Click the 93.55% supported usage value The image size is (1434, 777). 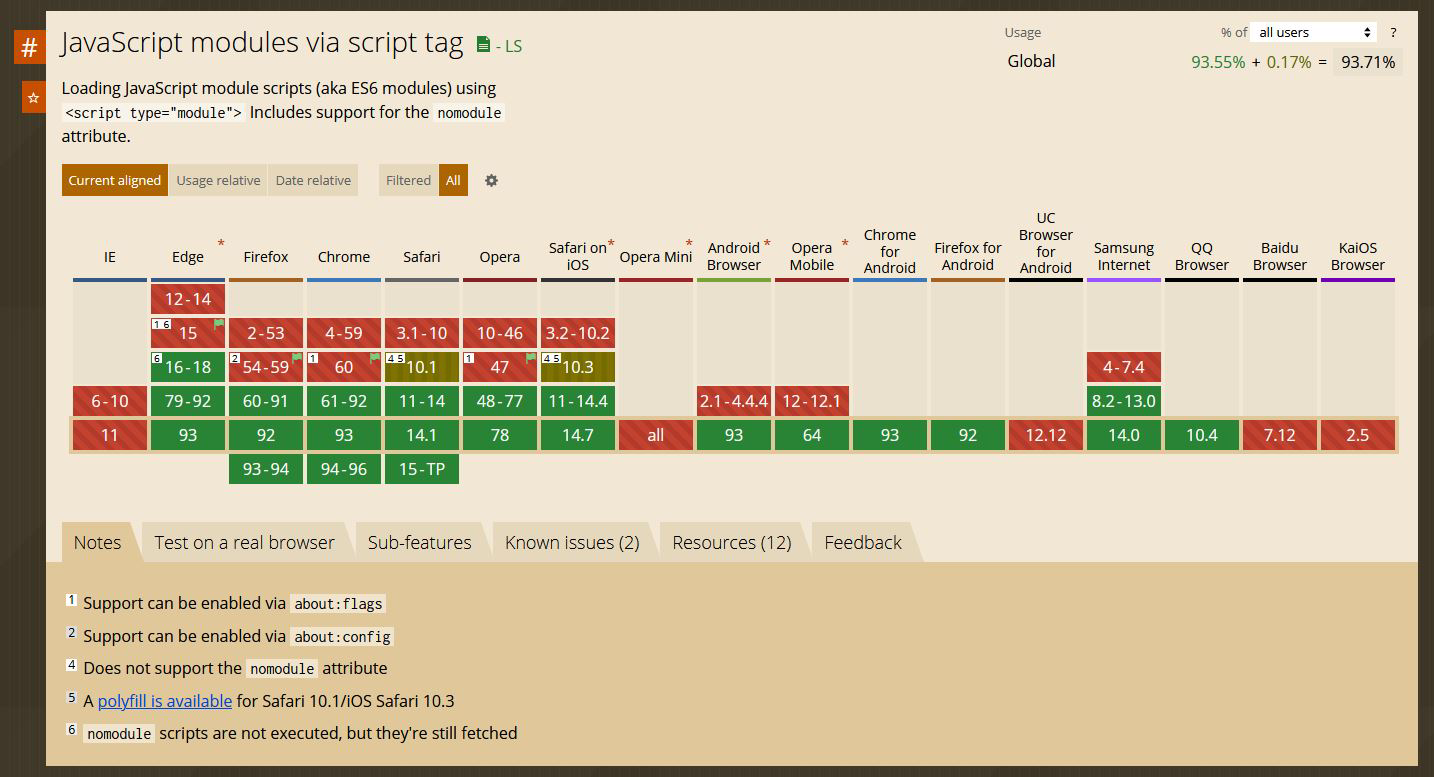(1218, 62)
